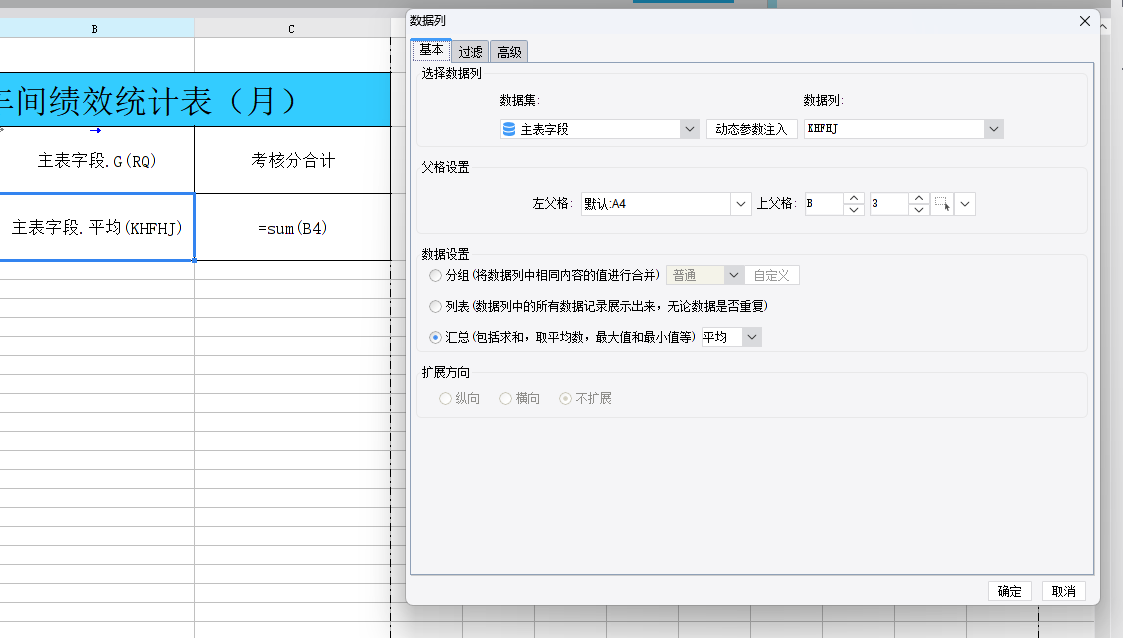Click the 自定义 button
Screen dimensions: 1123x638
coord(771,276)
